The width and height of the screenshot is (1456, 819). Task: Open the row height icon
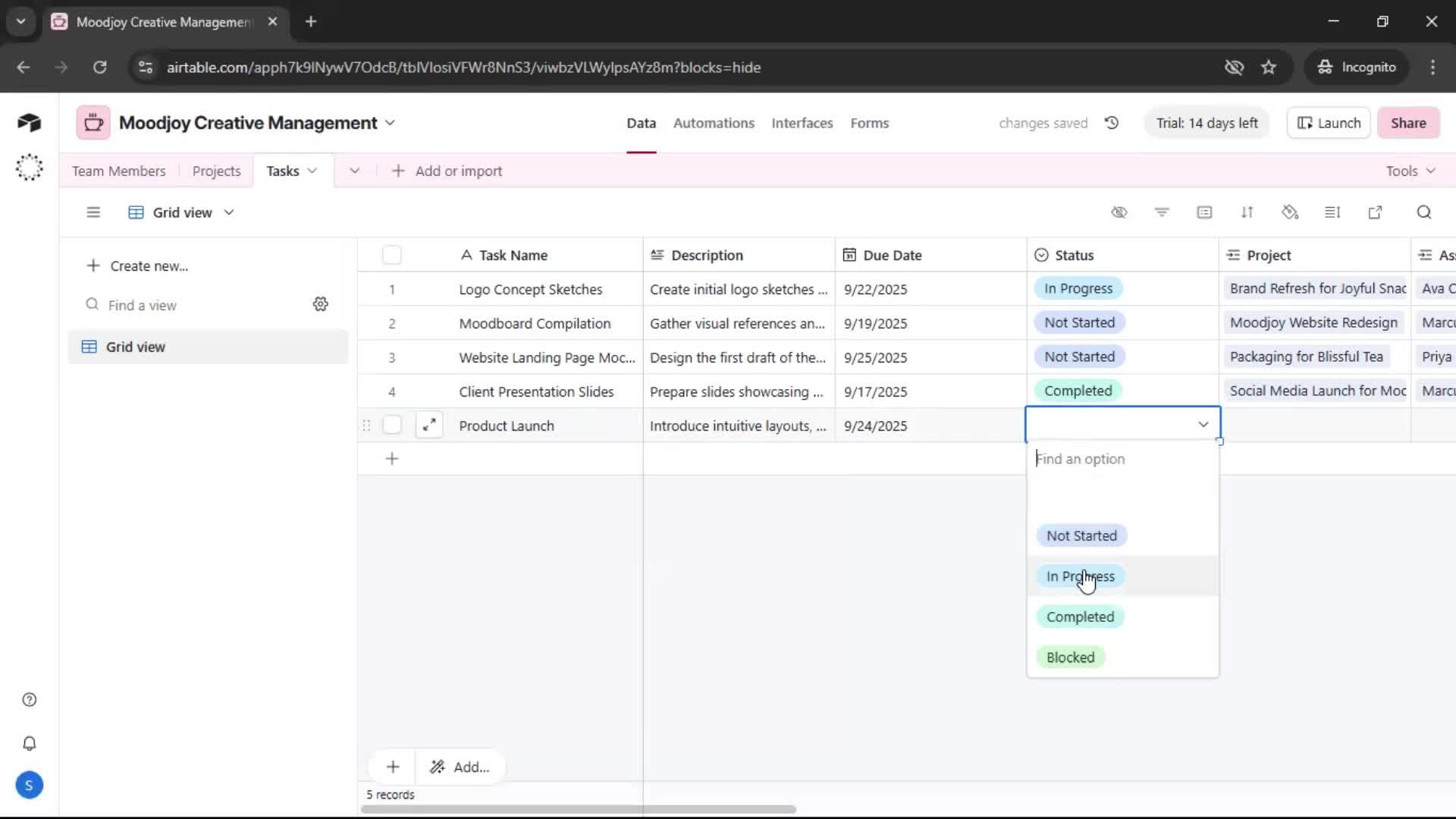[1332, 212]
